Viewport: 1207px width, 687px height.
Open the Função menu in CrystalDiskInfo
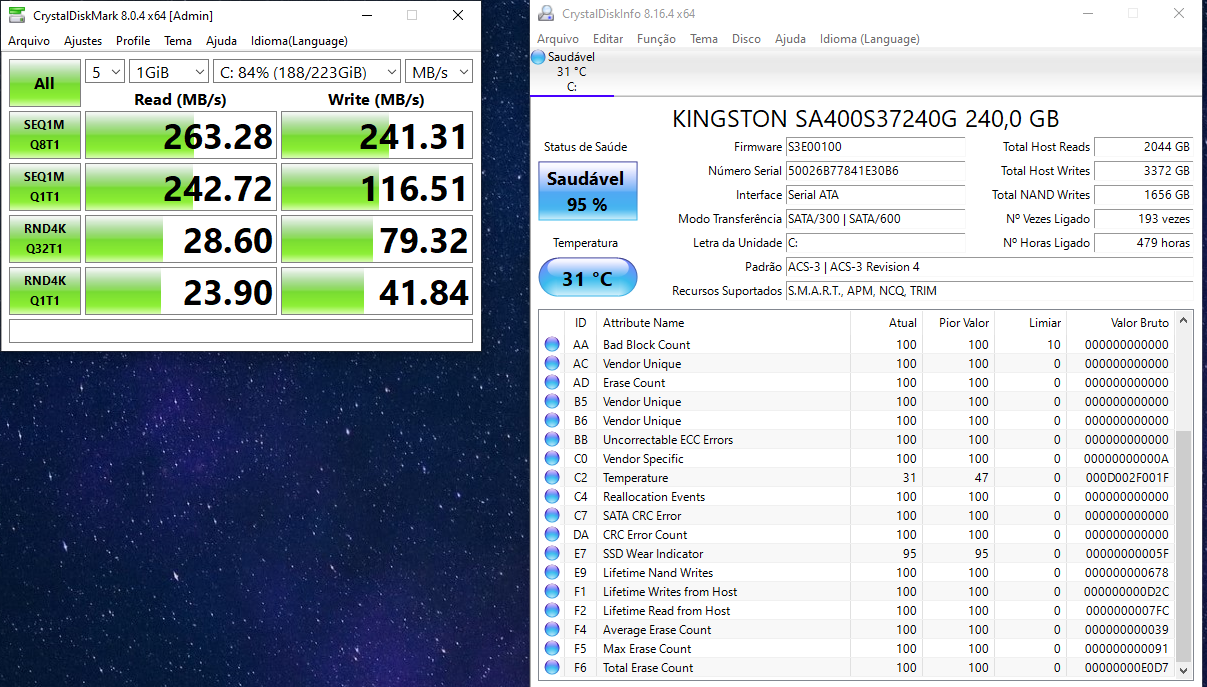pos(656,39)
